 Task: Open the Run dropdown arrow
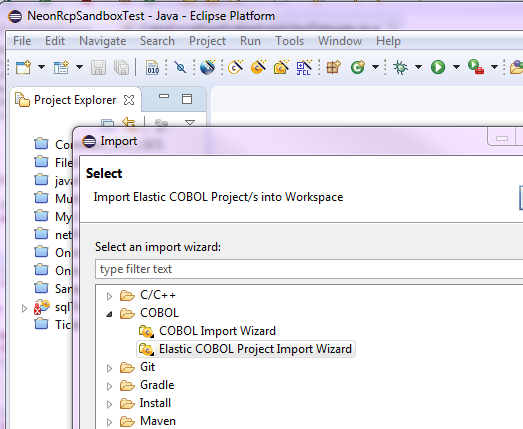[x=456, y=67]
